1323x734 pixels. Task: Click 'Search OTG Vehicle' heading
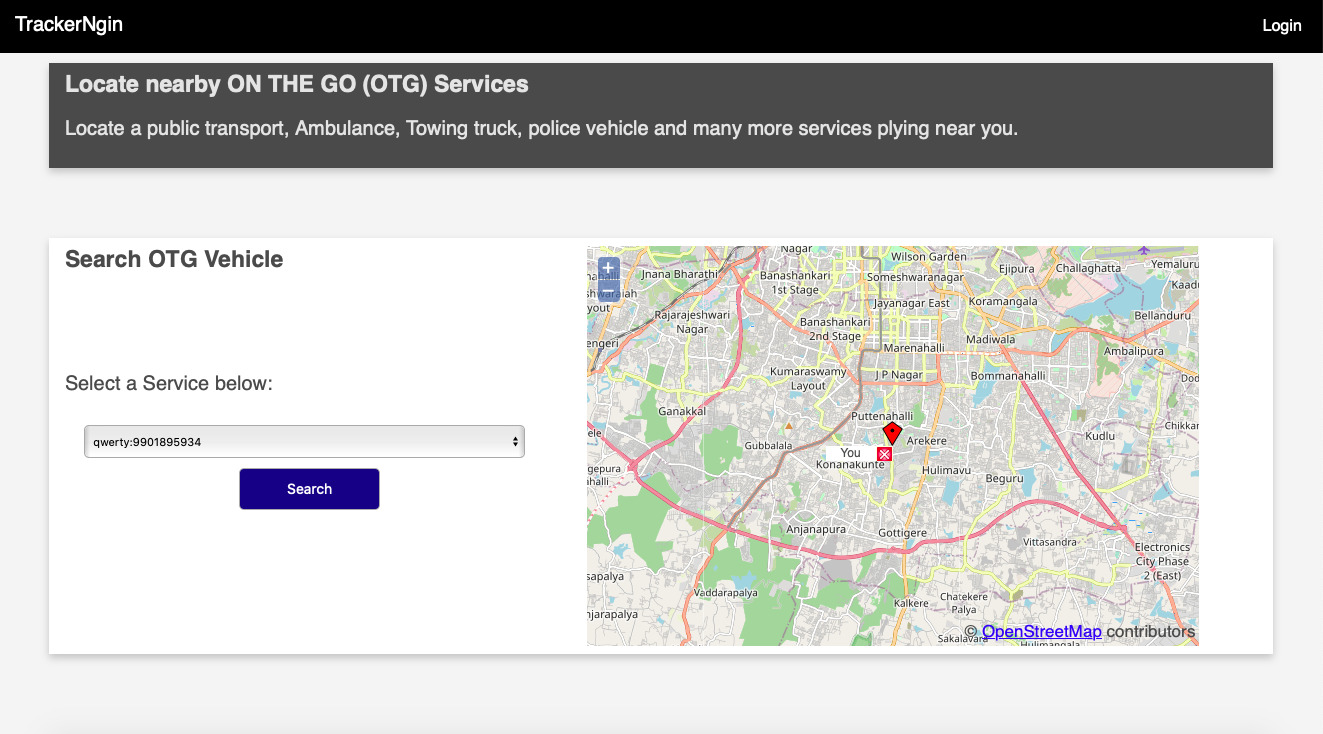tap(174, 259)
